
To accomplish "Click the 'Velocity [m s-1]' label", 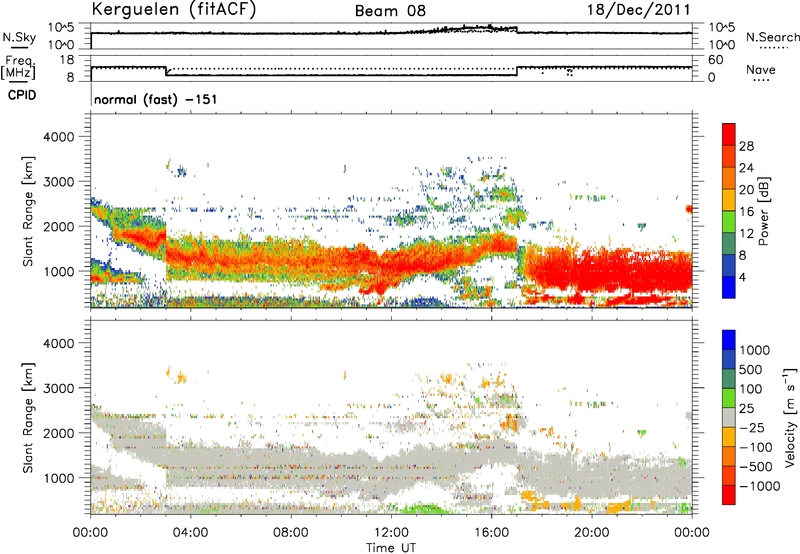I will click(x=790, y=417).
